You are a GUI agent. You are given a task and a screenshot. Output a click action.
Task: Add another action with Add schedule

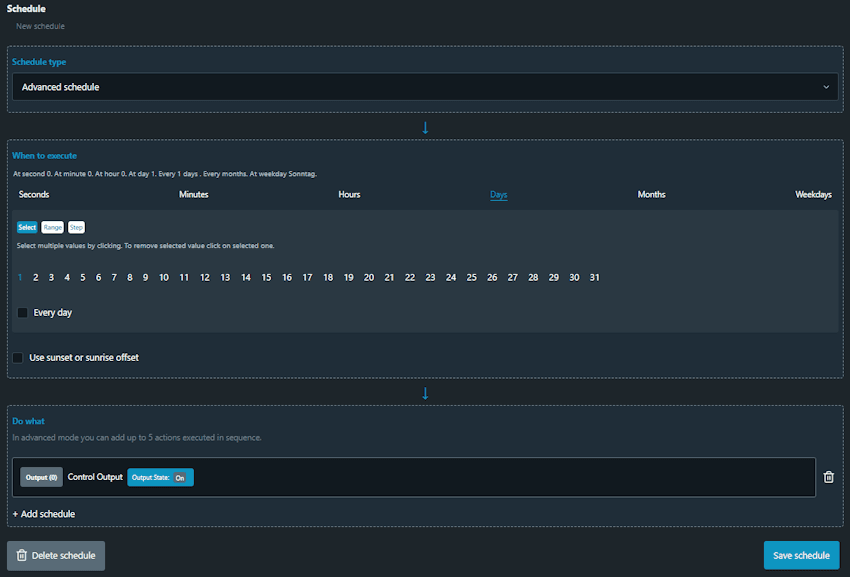44,514
